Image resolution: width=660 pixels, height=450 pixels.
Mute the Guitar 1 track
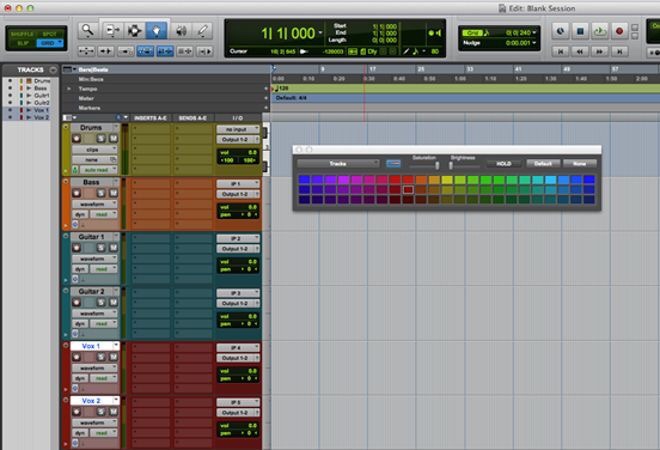pyautogui.click(x=112, y=248)
